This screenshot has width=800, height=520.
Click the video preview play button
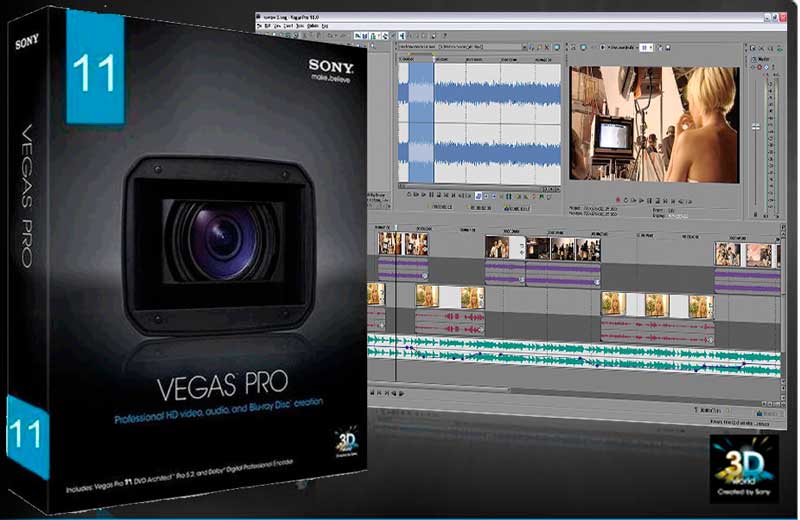point(641,201)
